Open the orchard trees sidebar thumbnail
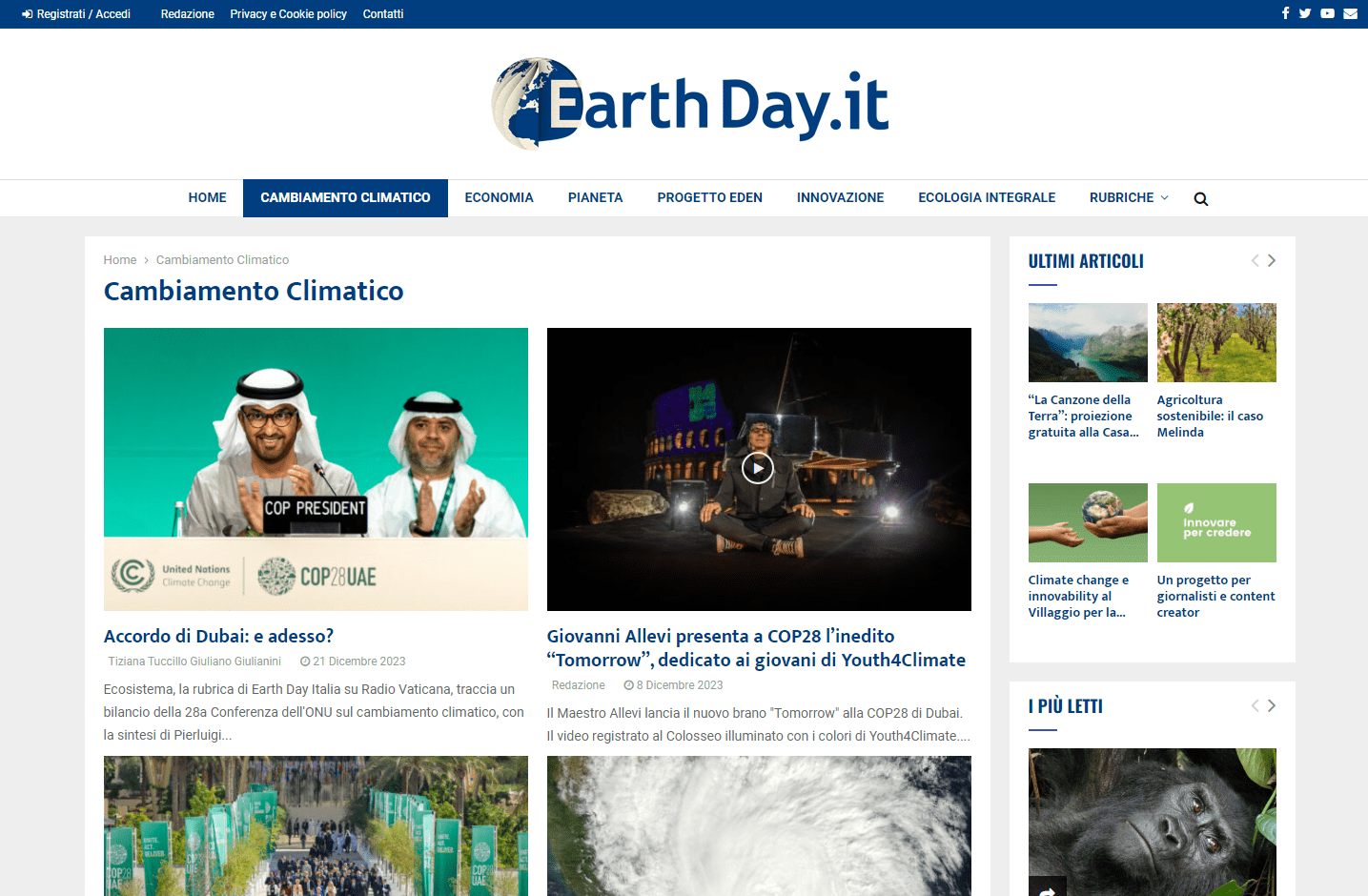Screen dimensions: 1368x896 pyautogui.click(x=1216, y=342)
